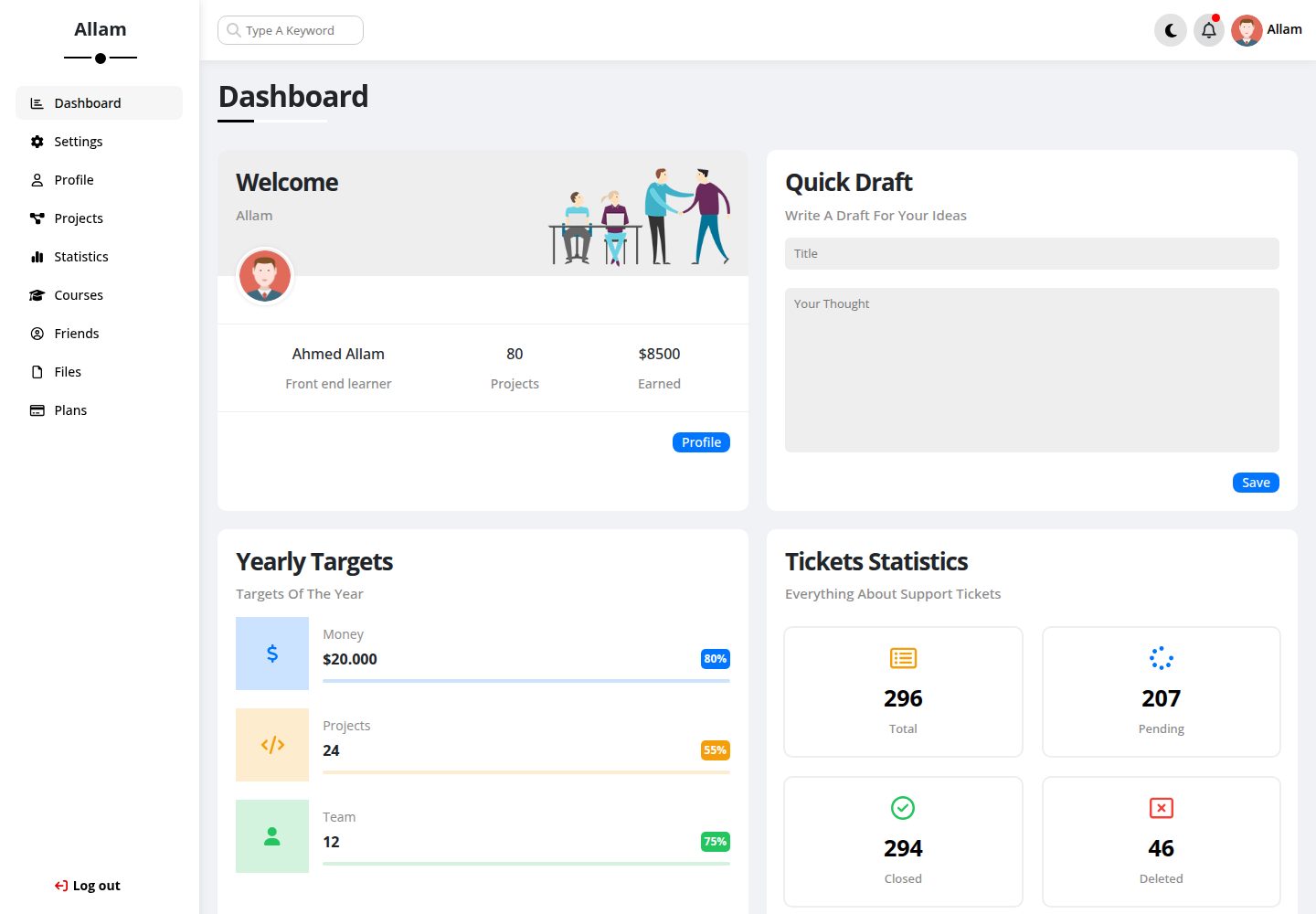Click the Projects diagram icon in the sidebar

[37, 218]
